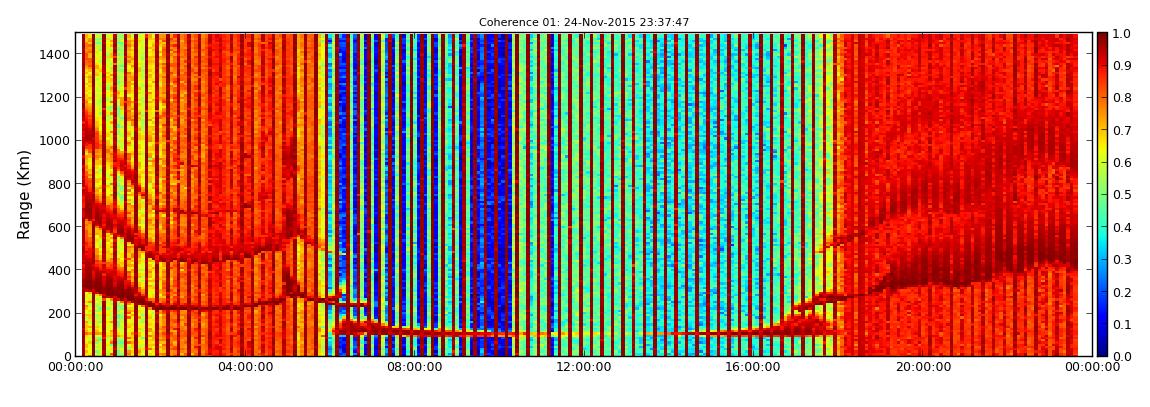The image size is (1150, 407).
Task: Click the "Range (Km)" axis label
Action: 23,195
